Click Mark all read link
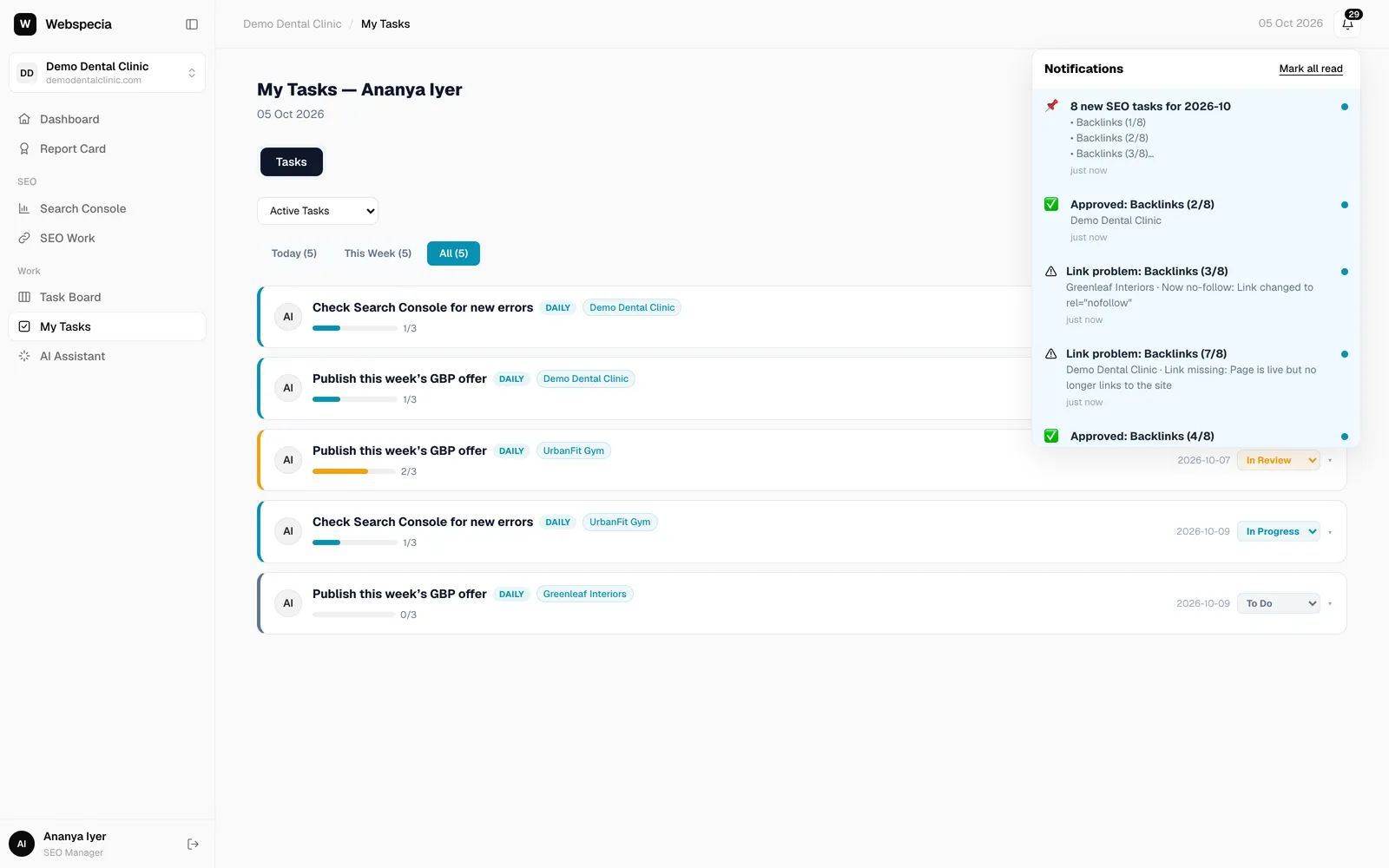The height and width of the screenshot is (868, 1389). pyautogui.click(x=1311, y=69)
